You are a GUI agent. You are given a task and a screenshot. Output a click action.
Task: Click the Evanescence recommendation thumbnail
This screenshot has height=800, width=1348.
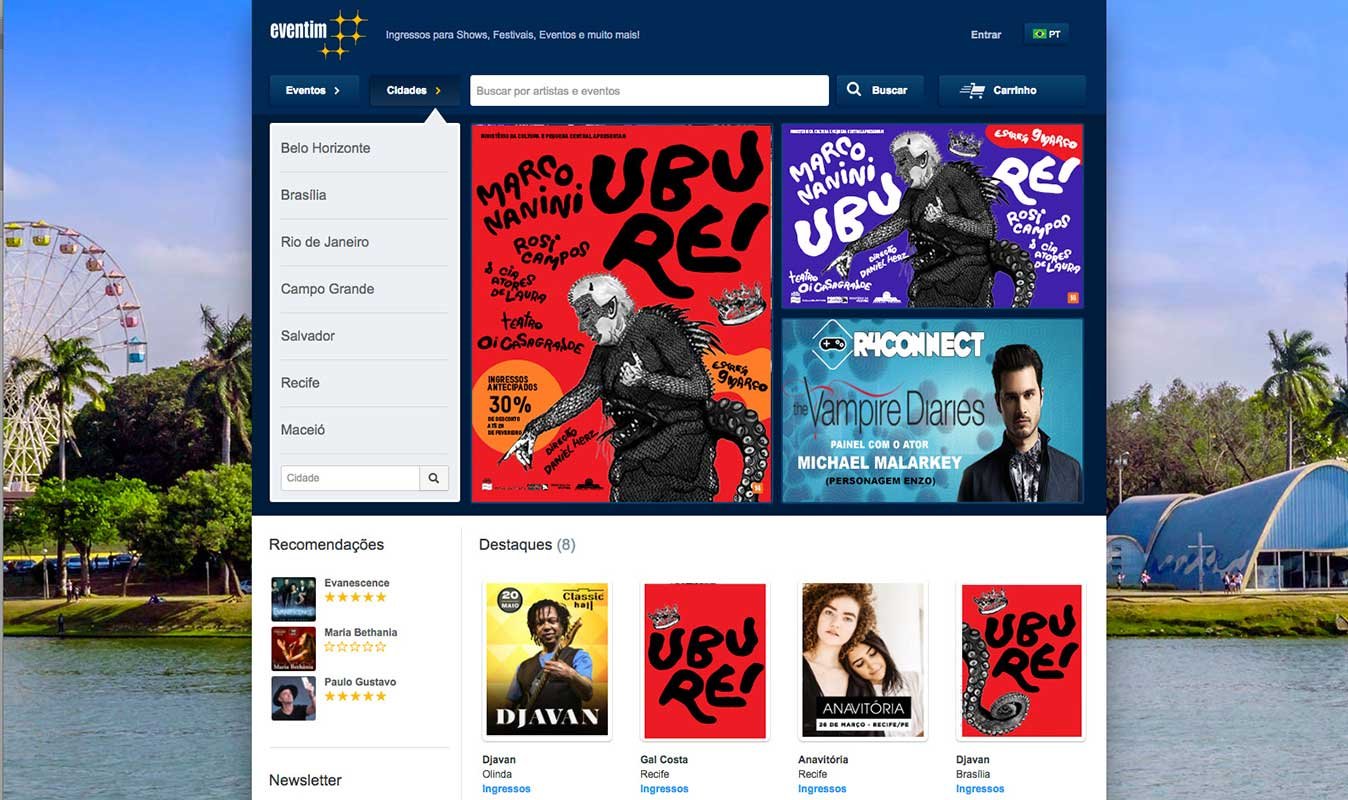tap(293, 599)
